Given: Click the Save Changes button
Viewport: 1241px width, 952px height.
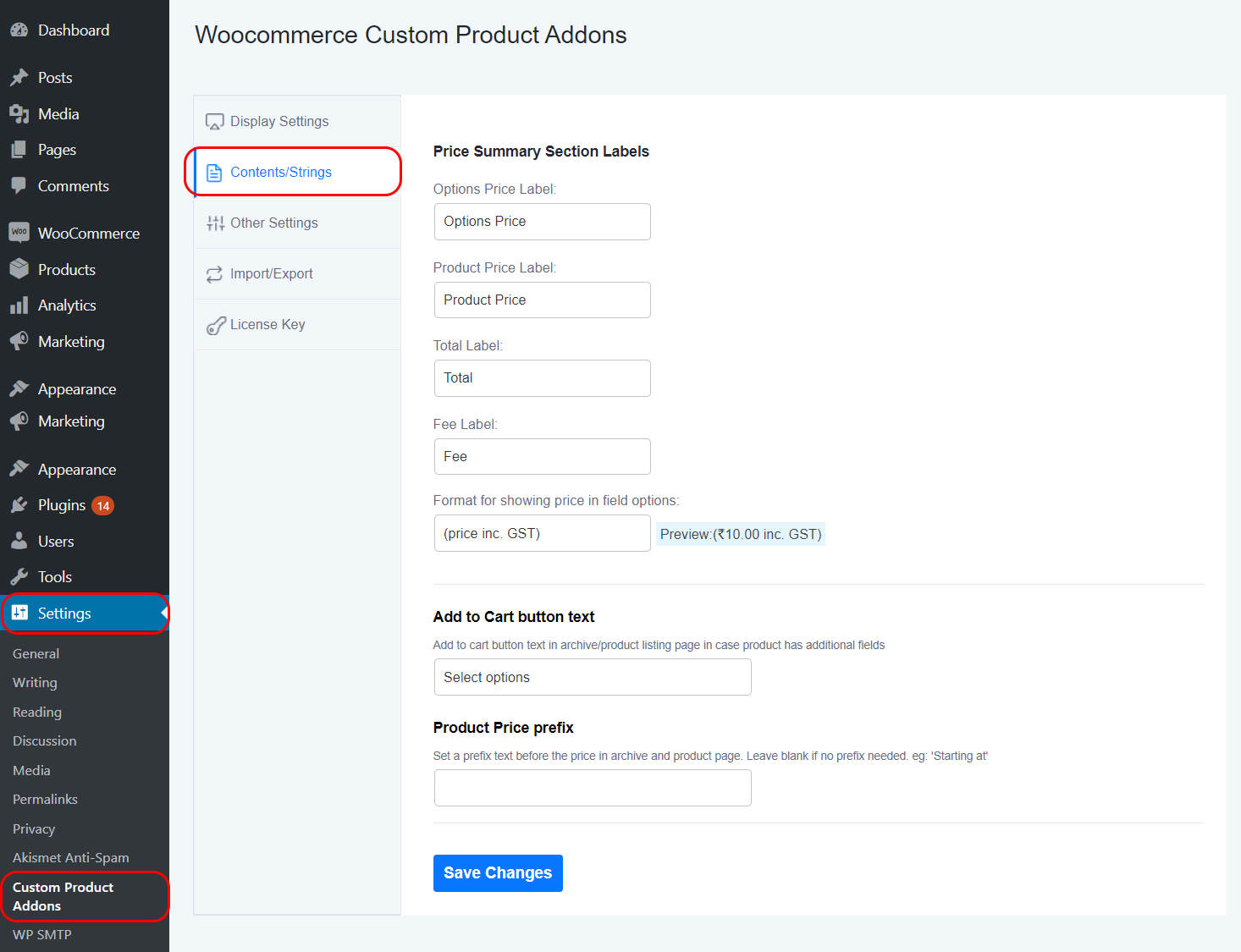Looking at the screenshot, I should (x=498, y=873).
